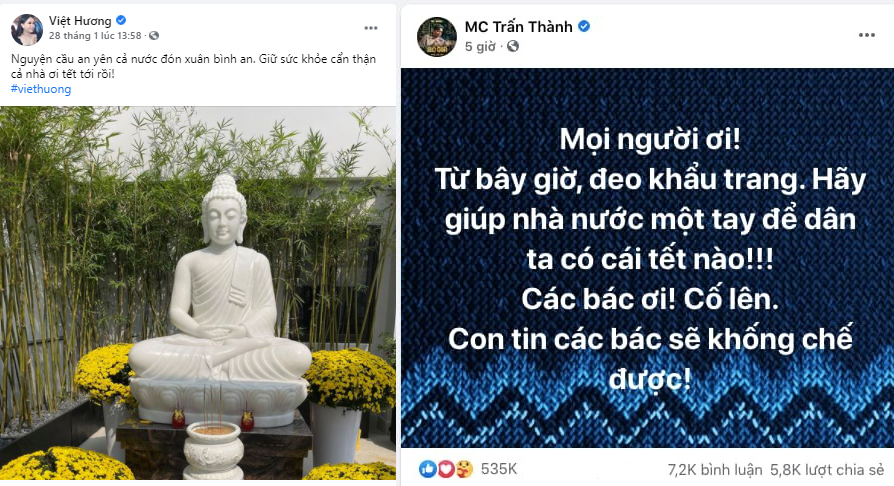This screenshot has height=486, width=894.
Task: Open the 7,2K bình luận comments
Action: coord(715,470)
